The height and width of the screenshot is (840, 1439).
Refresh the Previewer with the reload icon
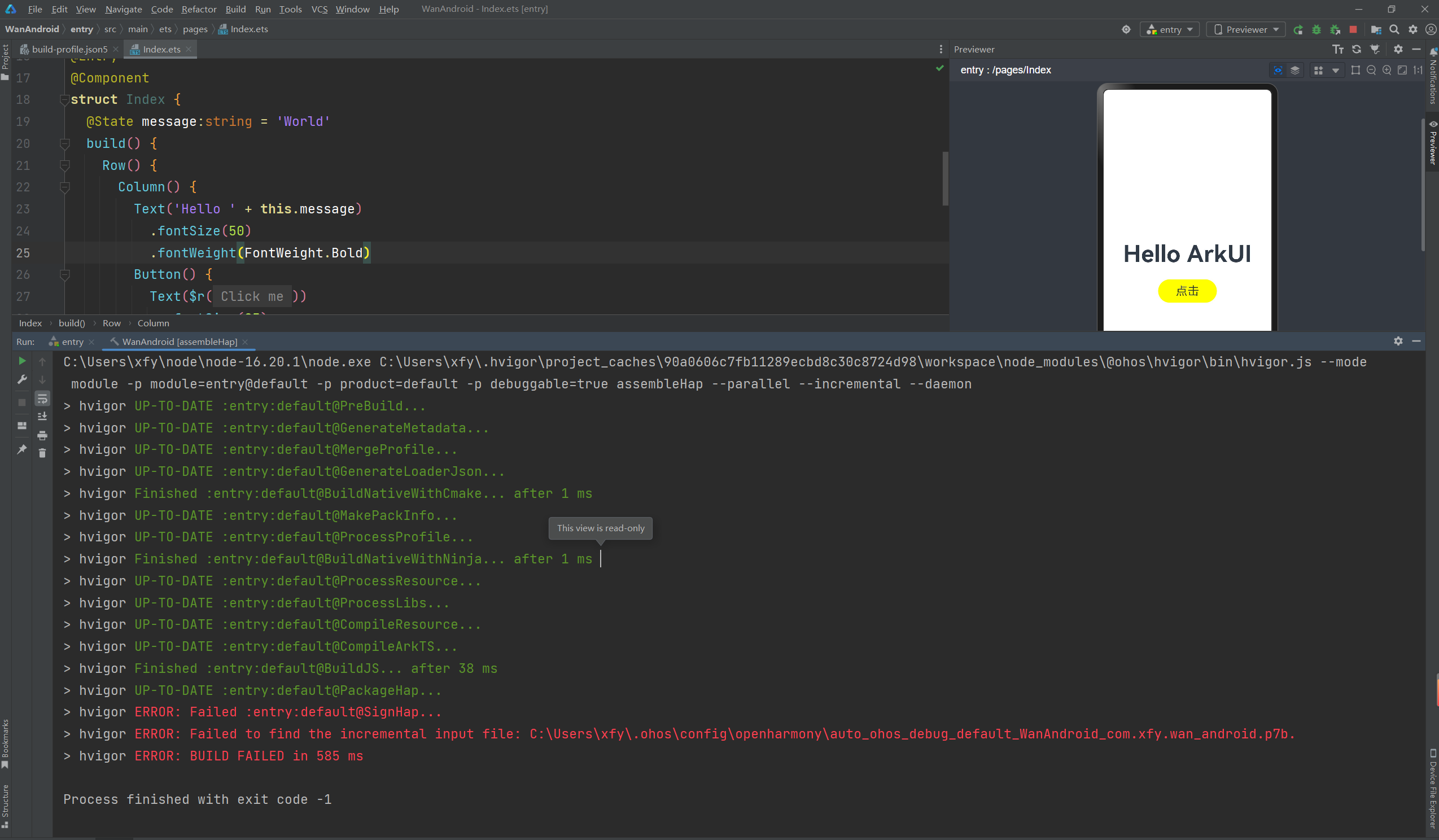(1357, 49)
